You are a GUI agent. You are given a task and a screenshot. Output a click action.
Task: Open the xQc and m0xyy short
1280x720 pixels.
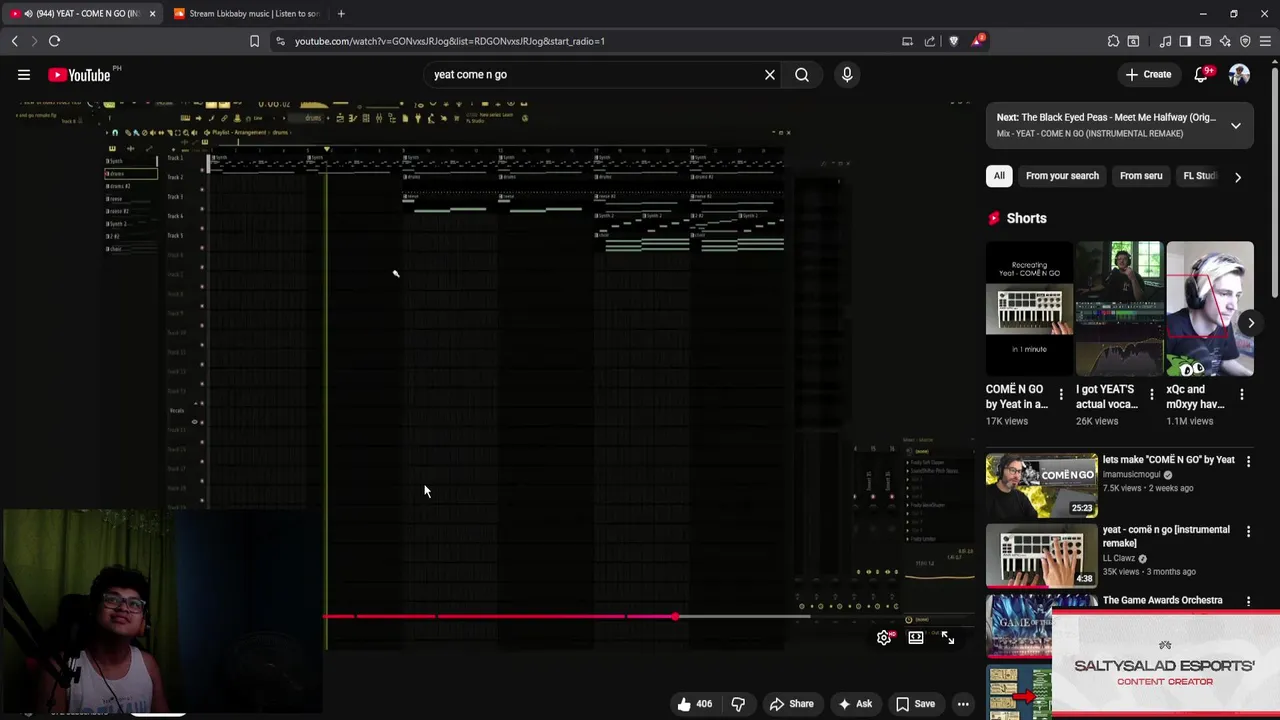pyautogui.click(x=1209, y=309)
